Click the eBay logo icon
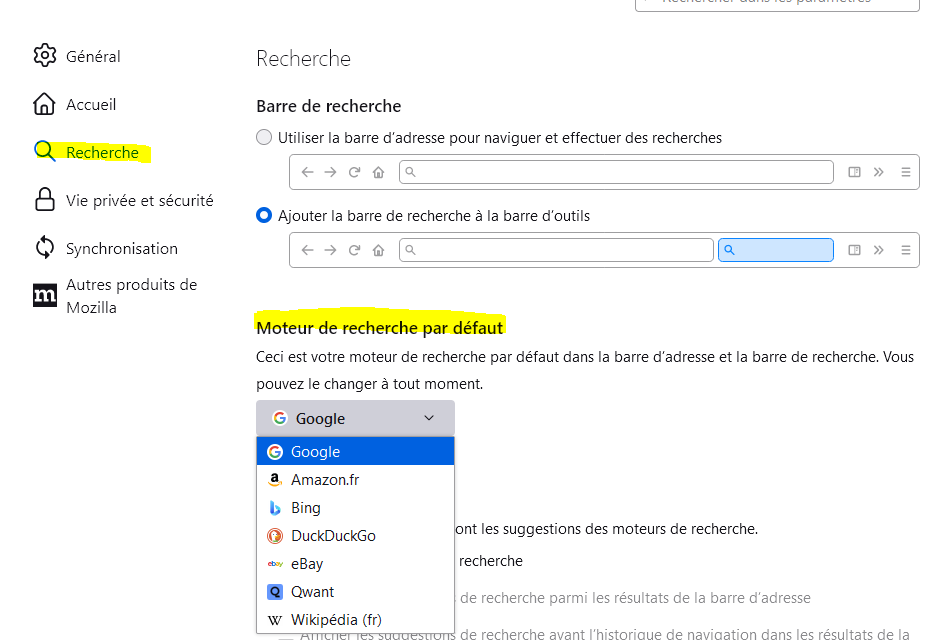Image resolution: width=946 pixels, height=640 pixels. pyautogui.click(x=275, y=564)
